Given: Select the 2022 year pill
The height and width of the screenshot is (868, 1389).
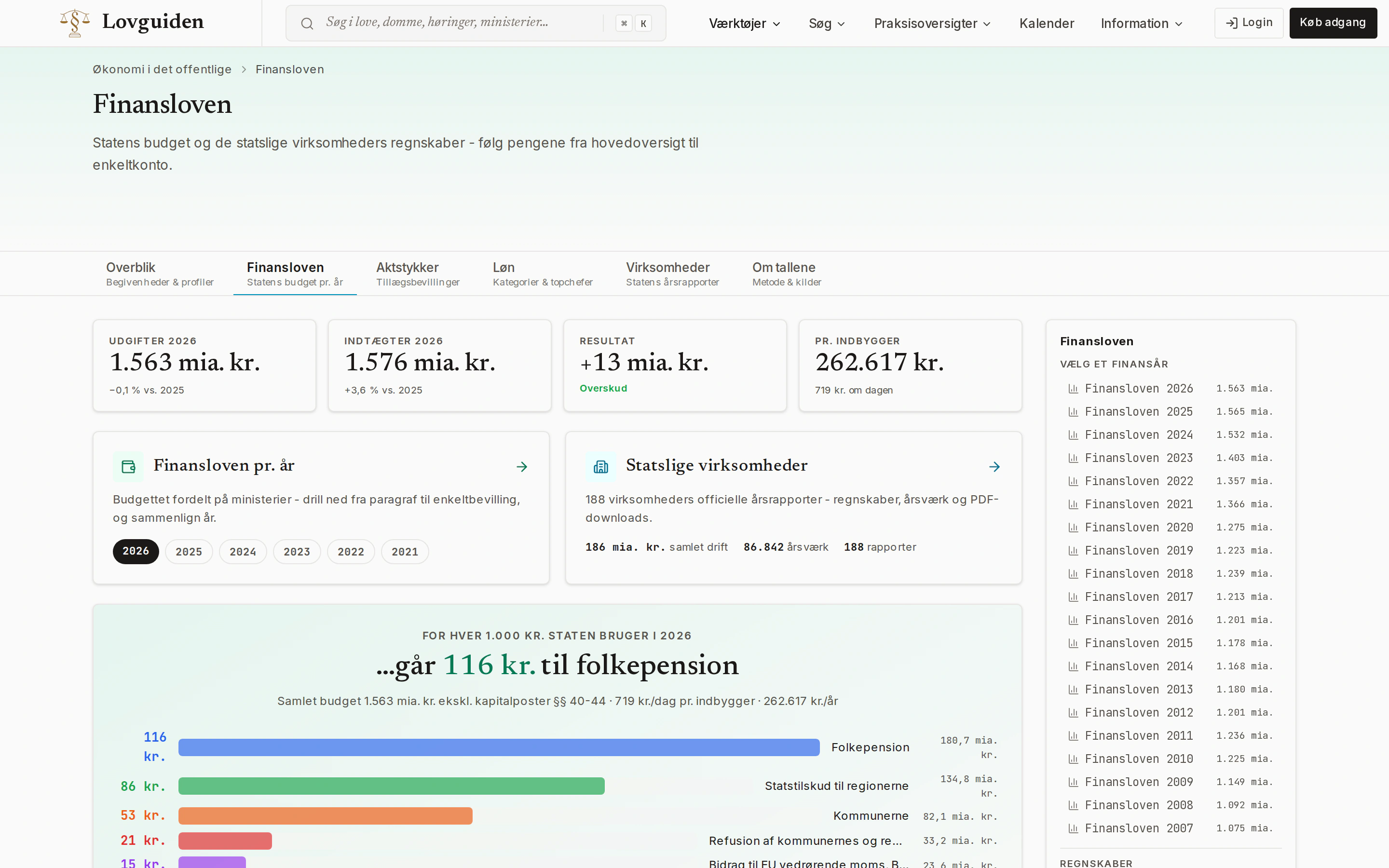Looking at the screenshot, I should [351, 552].
